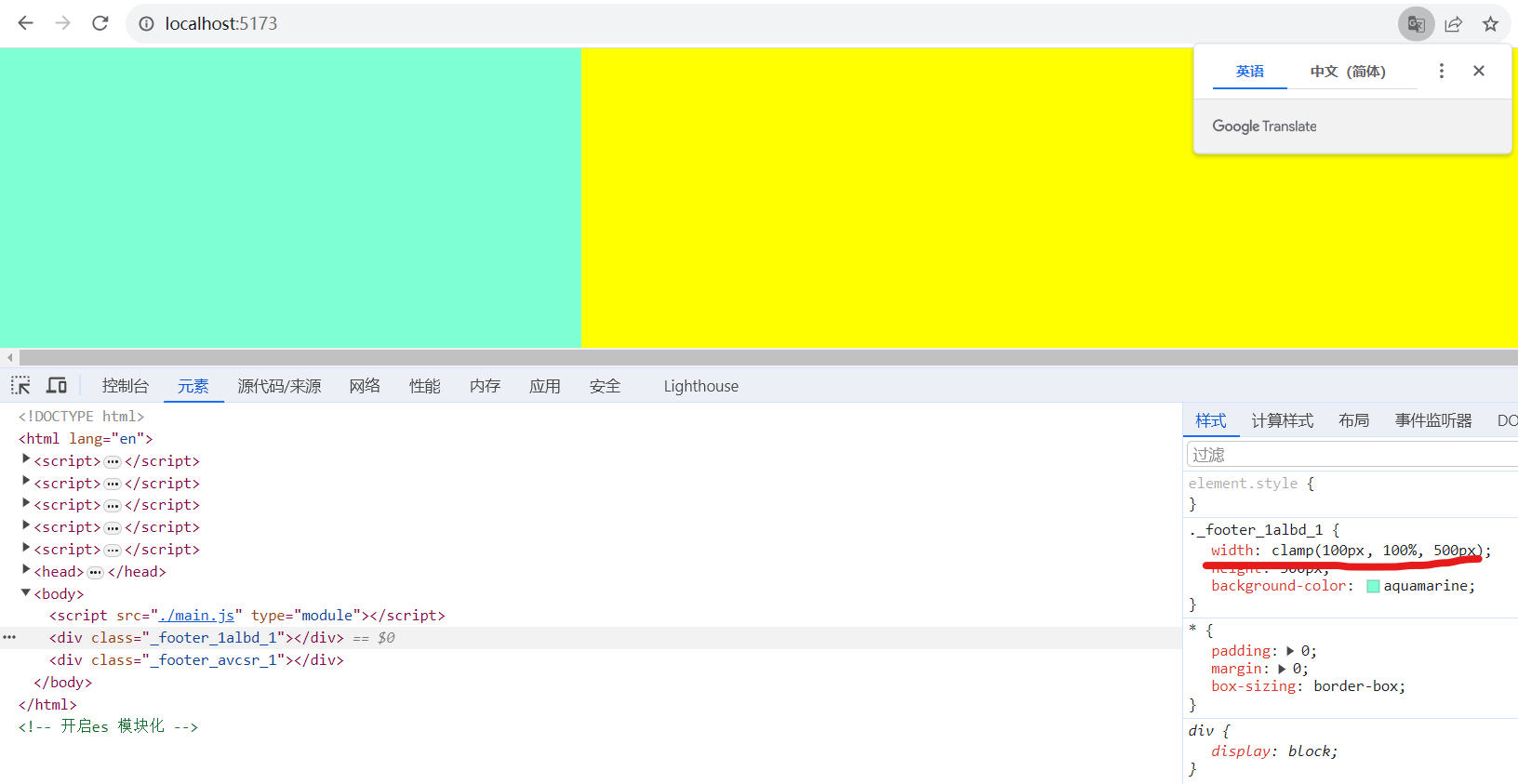Open translate popup options menu
This screenshot has width=1518, height=784.
coord(1442,71)
